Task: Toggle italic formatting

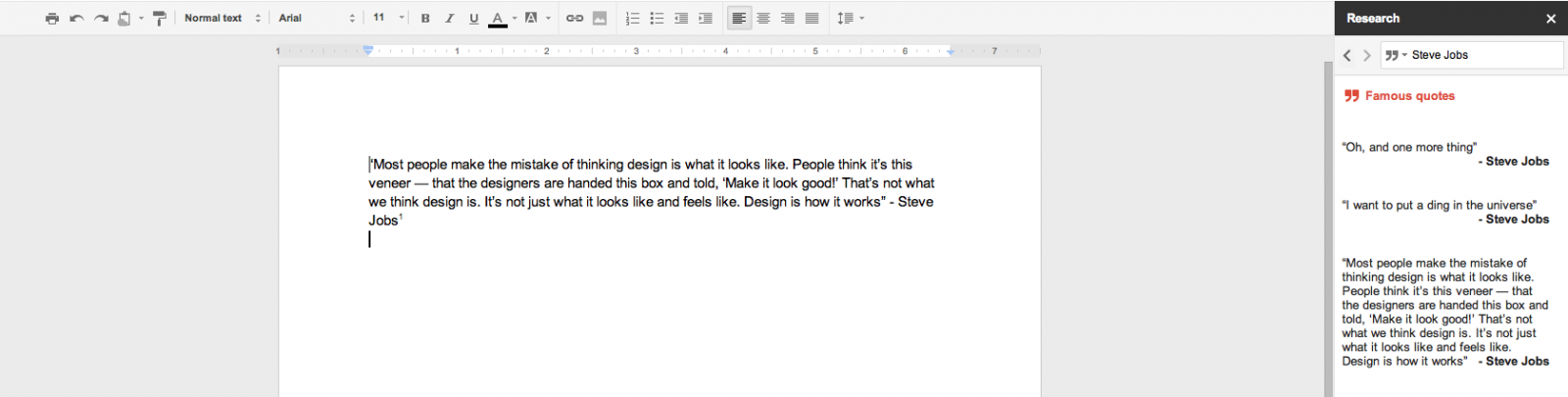Action: click(x=450, y=19)
